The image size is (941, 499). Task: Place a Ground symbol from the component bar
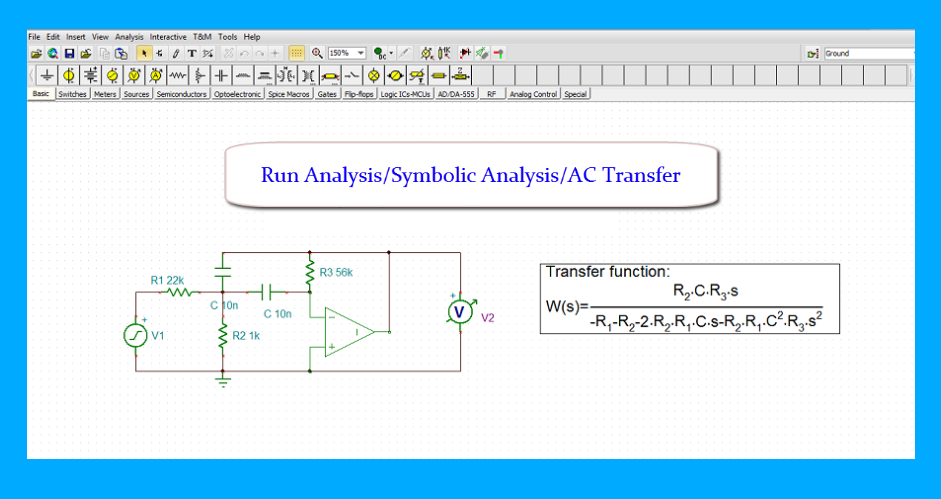tap(47, 76)
